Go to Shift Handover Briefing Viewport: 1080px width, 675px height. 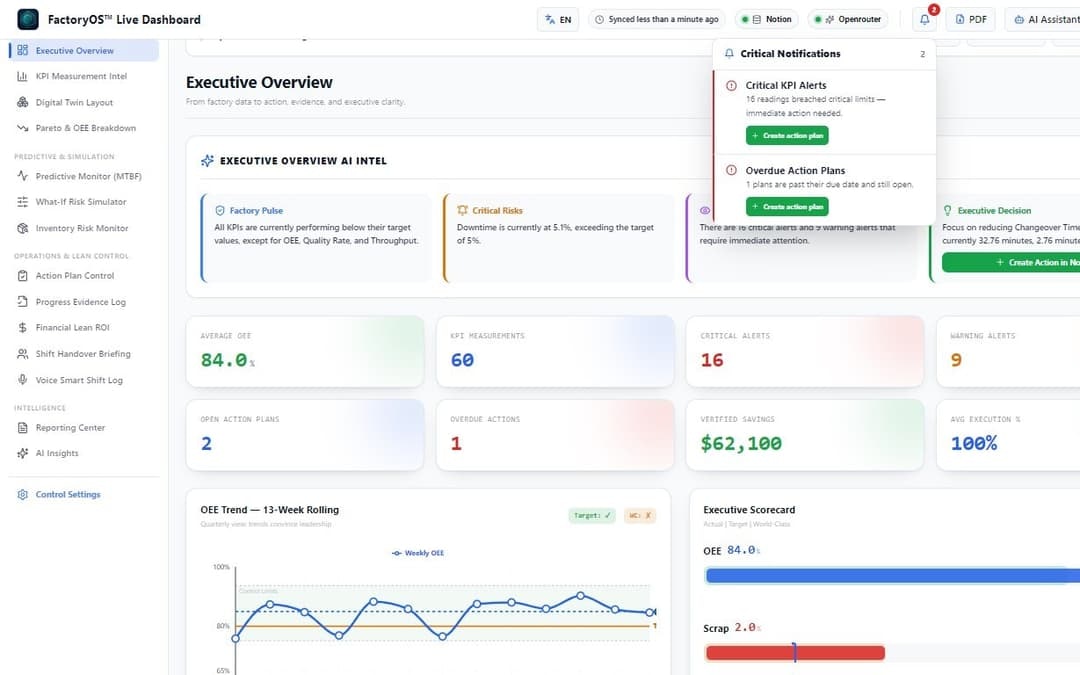pyautogui.click(x=84, y=353)
